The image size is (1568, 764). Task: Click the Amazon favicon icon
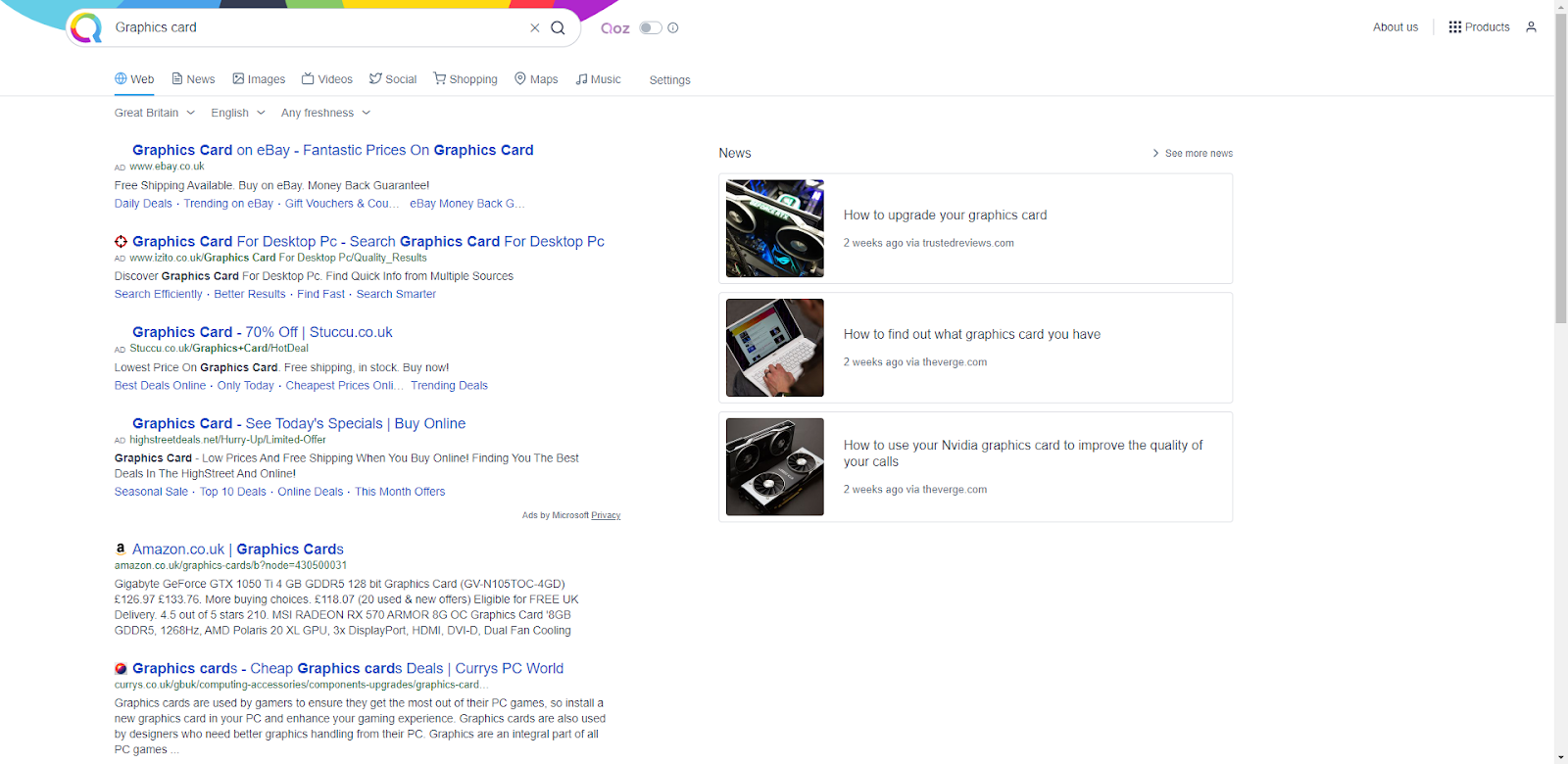[121, 549]
